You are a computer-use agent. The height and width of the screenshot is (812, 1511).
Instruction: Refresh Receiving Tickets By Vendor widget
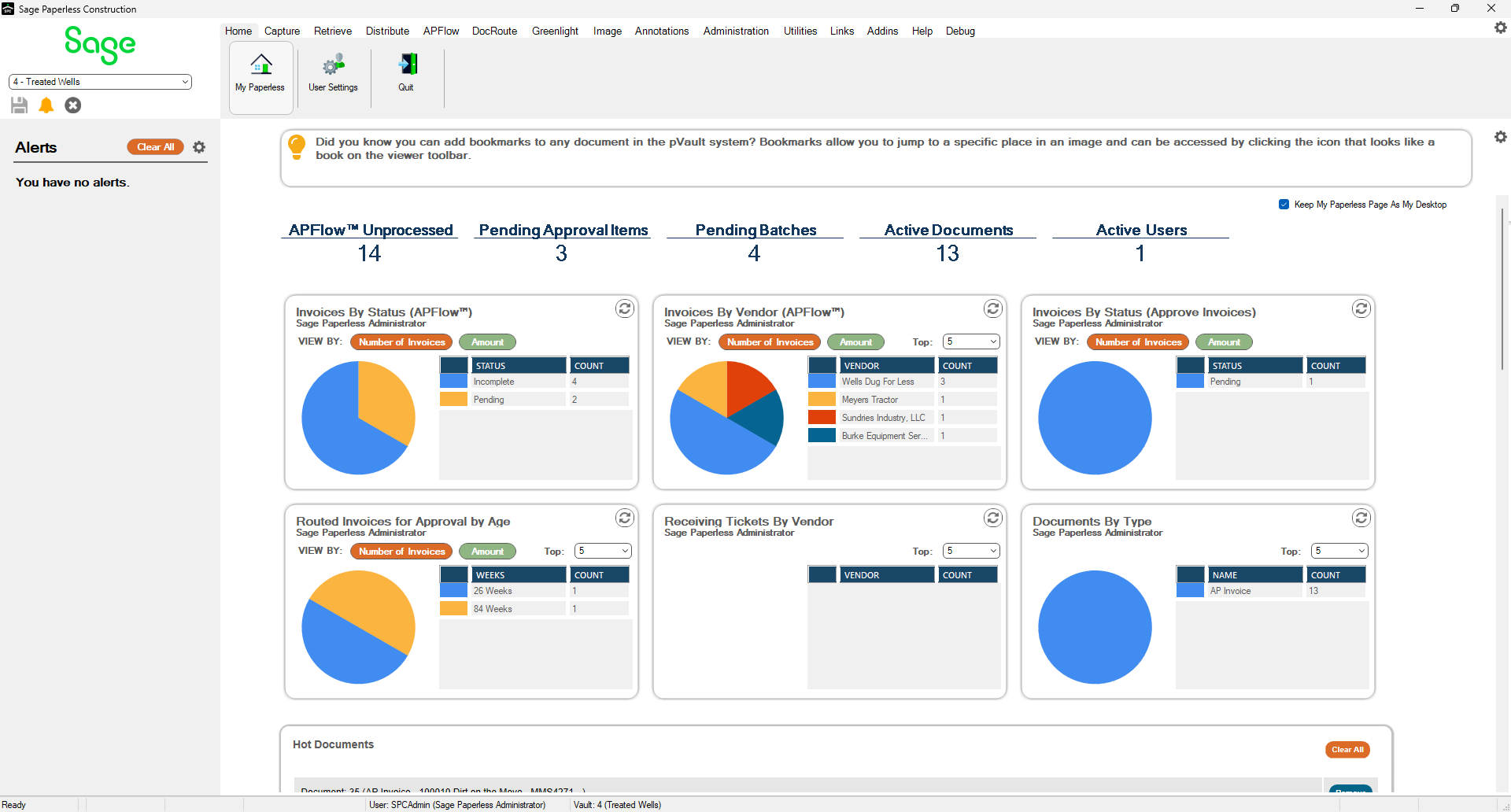point(993,518)
